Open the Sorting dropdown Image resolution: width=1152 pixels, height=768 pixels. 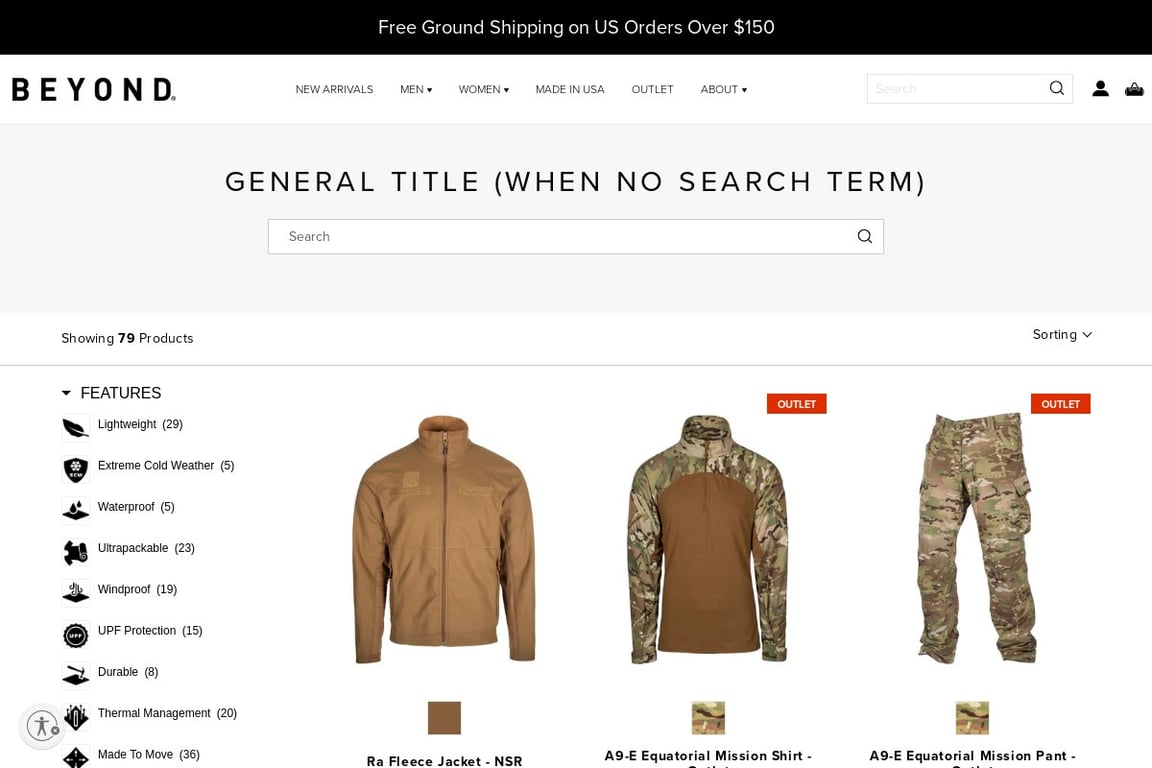(x=1062, y=334)
